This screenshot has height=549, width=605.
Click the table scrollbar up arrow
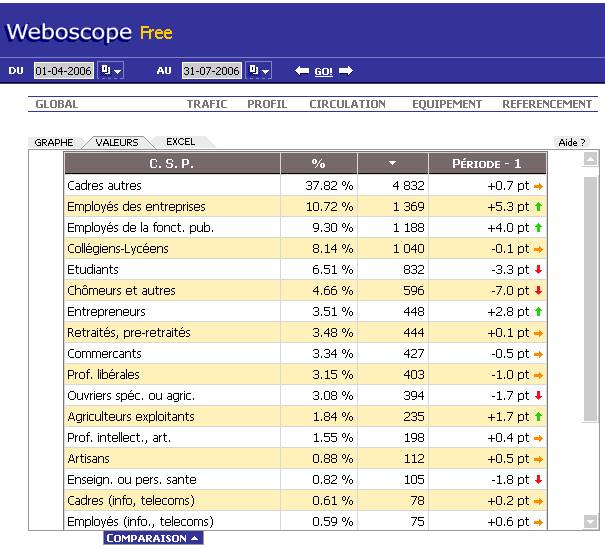point(590,158)
